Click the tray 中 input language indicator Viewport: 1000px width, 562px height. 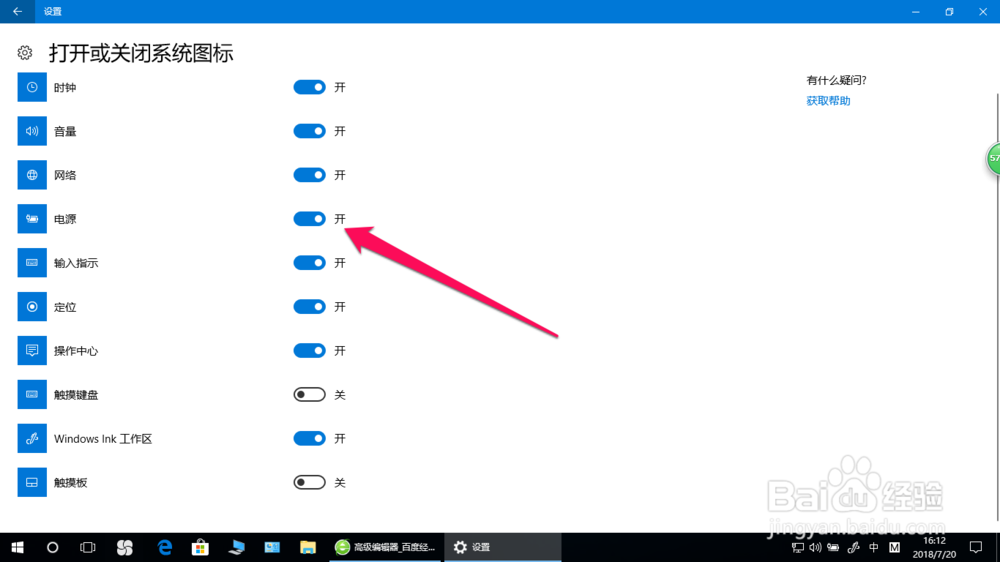pyautogui.click(x=874, y=547)
